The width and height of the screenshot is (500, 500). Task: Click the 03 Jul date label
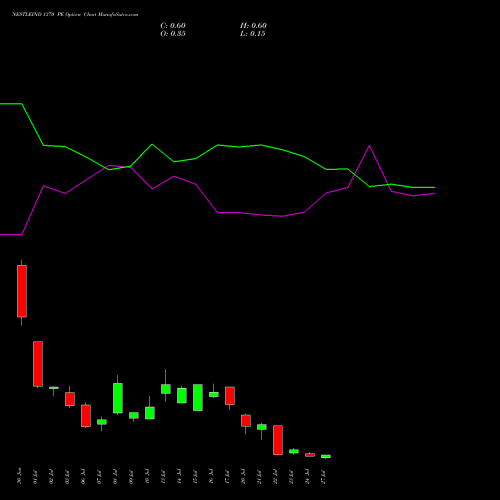(67, 477)
